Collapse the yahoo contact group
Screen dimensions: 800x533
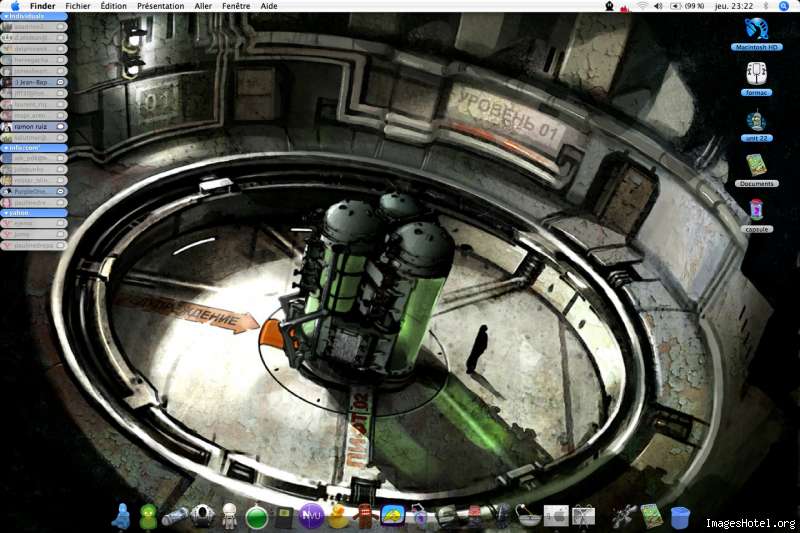33,213
